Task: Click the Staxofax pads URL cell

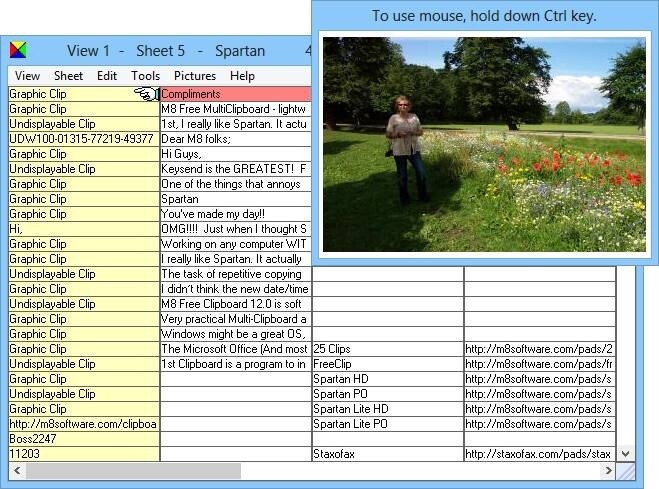Action: (x=540, y=454)
